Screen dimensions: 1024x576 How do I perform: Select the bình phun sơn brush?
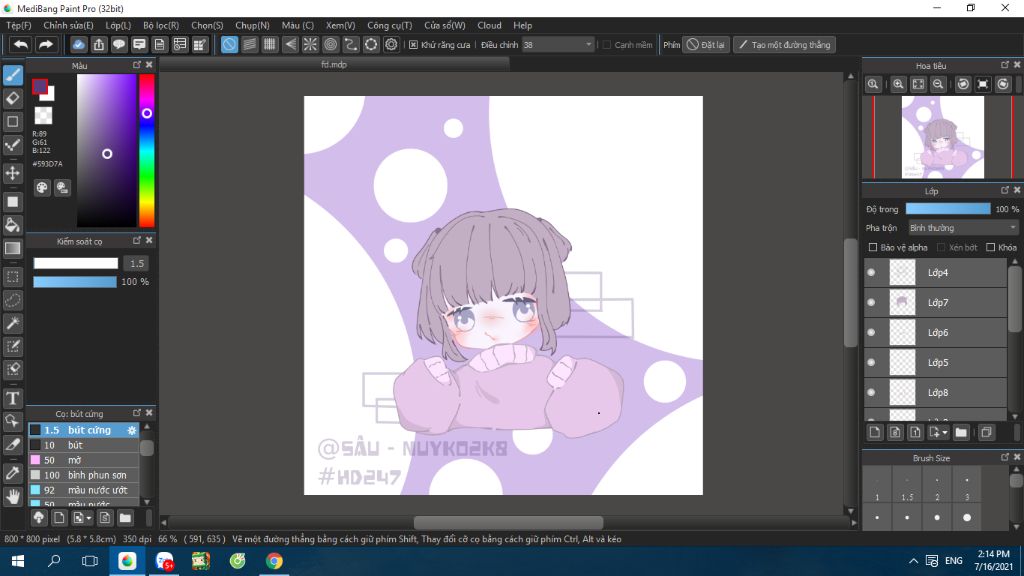84,475
